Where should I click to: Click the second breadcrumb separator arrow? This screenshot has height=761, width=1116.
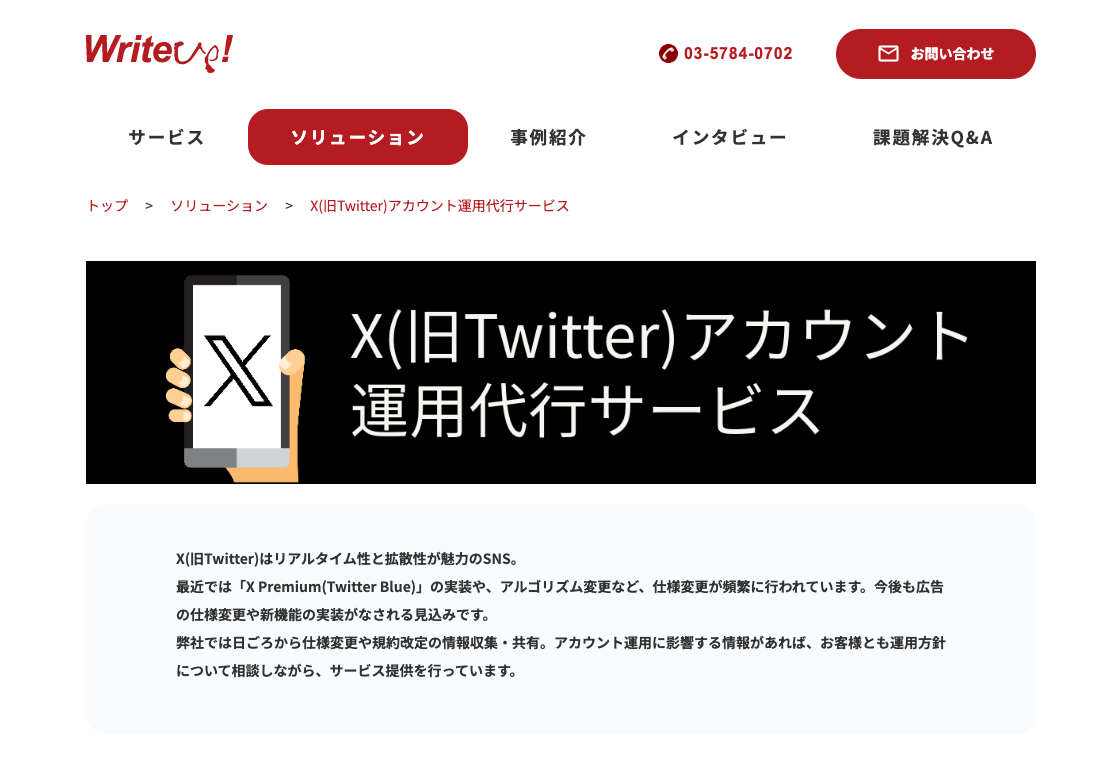[289, 206]
